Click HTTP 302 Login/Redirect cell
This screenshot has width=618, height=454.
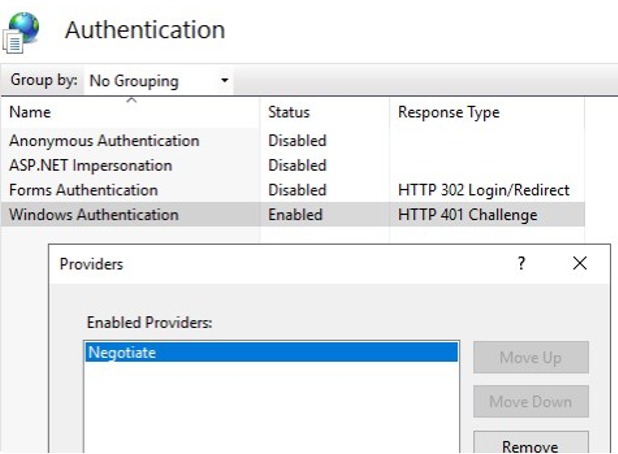[x=484, y=190]
